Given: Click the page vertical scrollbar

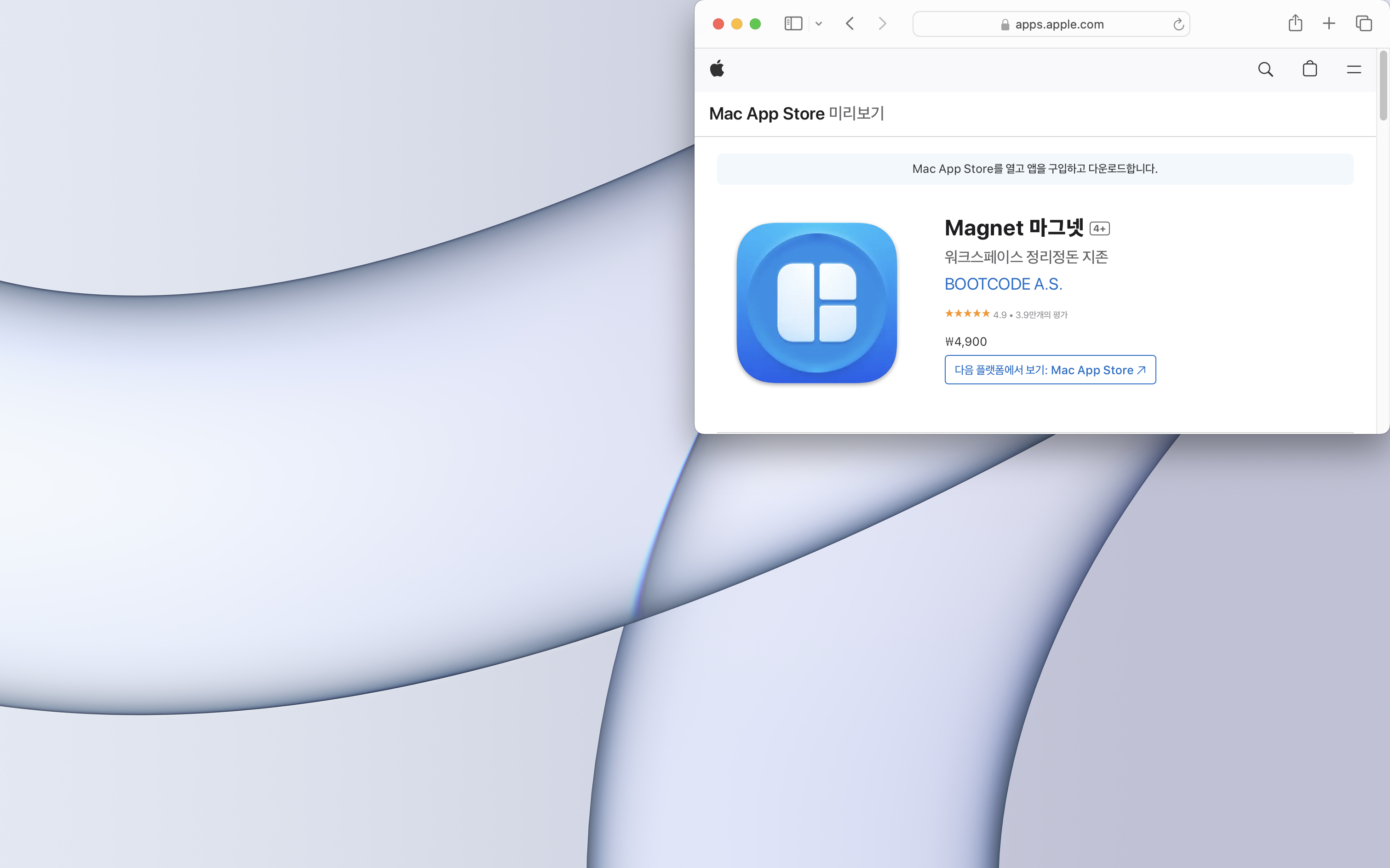Looking at the screenshot, I should 1383,86.
